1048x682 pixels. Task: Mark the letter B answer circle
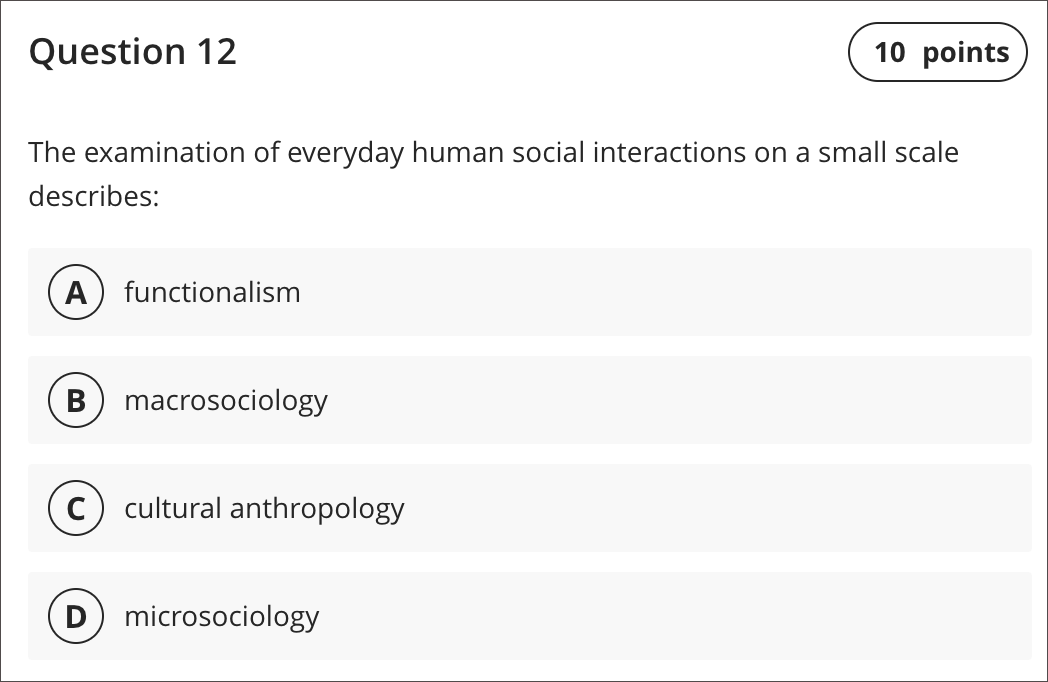click(76, 400)
